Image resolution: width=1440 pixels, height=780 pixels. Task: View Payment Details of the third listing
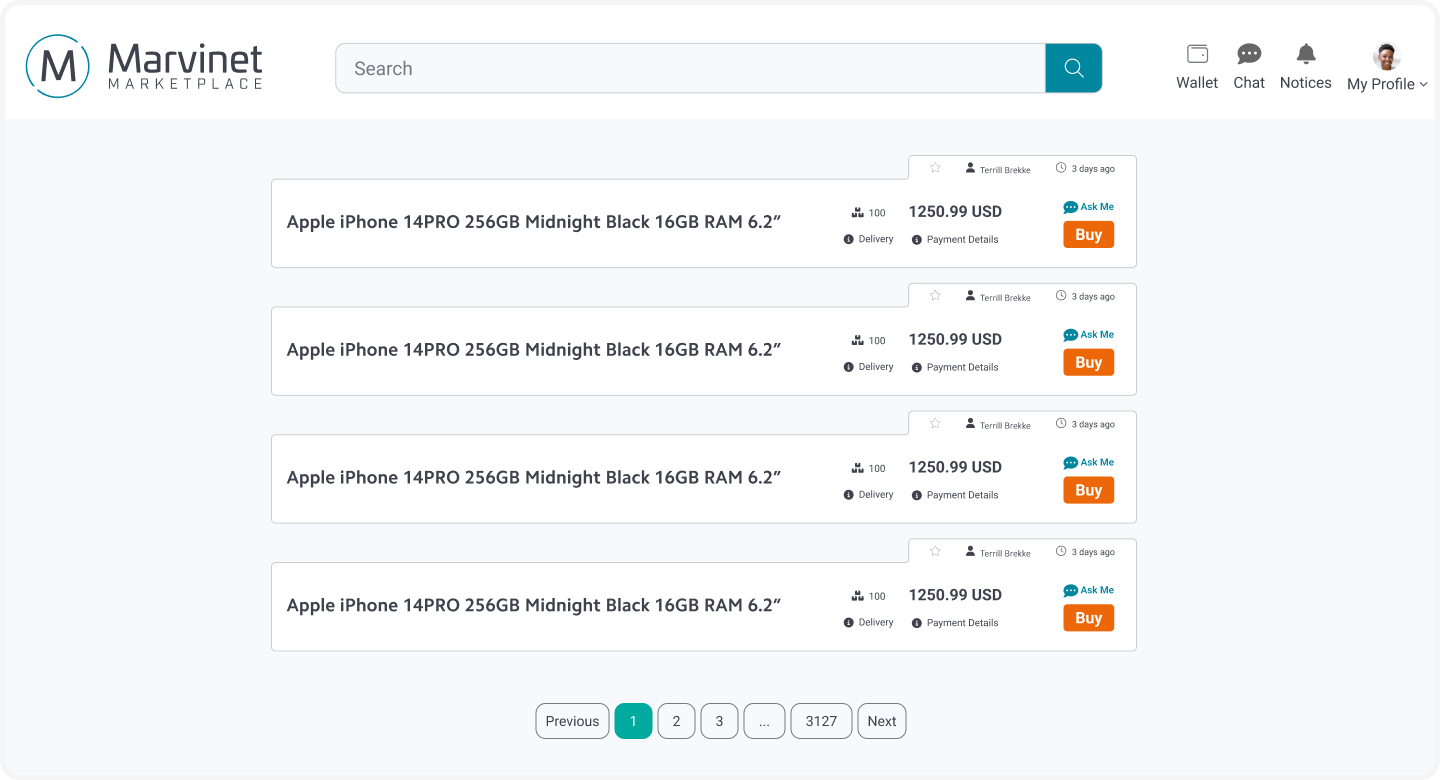[x=955, y=495]
